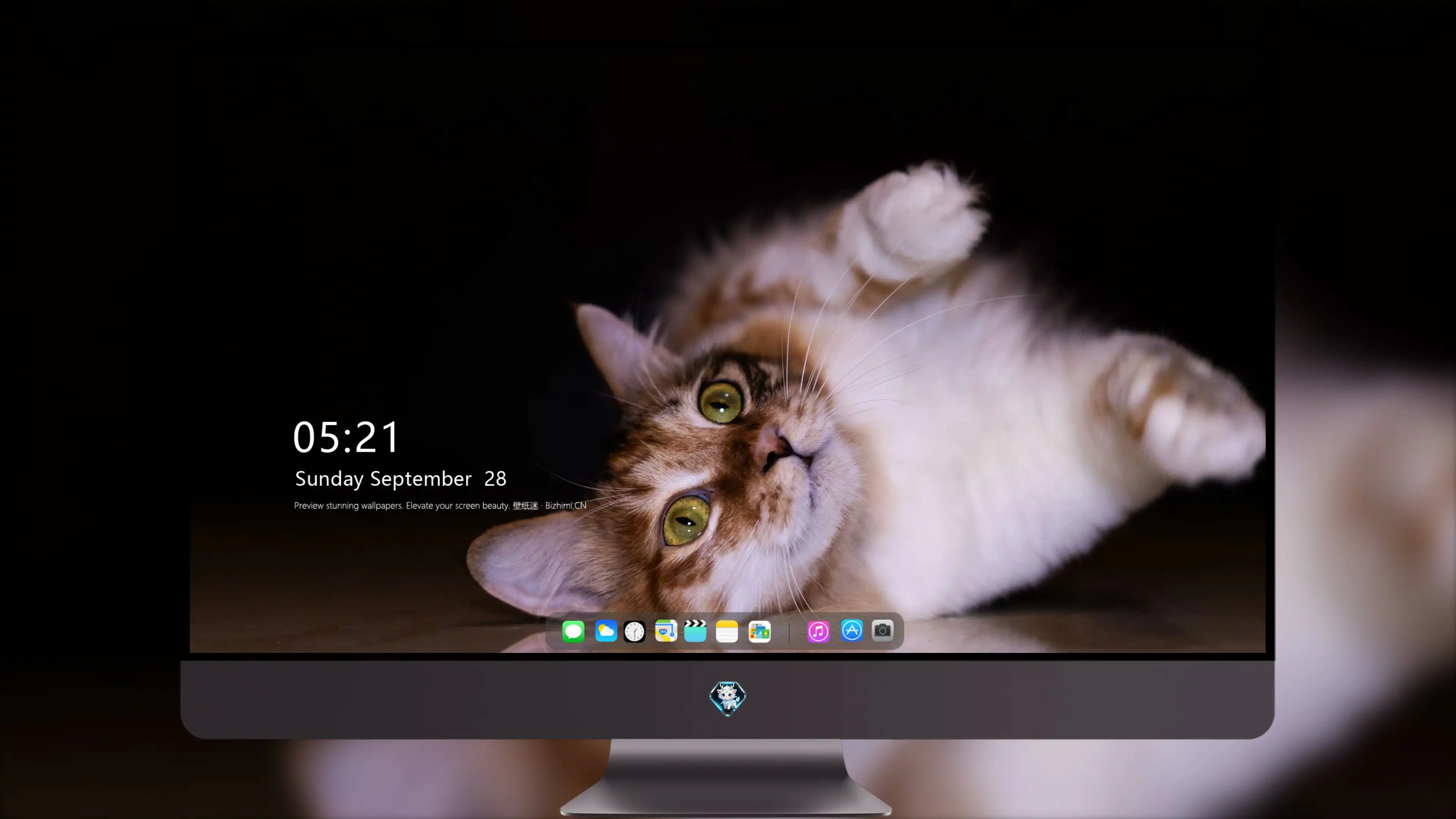The height and width of the screenshot is (819, 1456).
Task: Click the Sunday September 28 date
Action: [401, 479]
